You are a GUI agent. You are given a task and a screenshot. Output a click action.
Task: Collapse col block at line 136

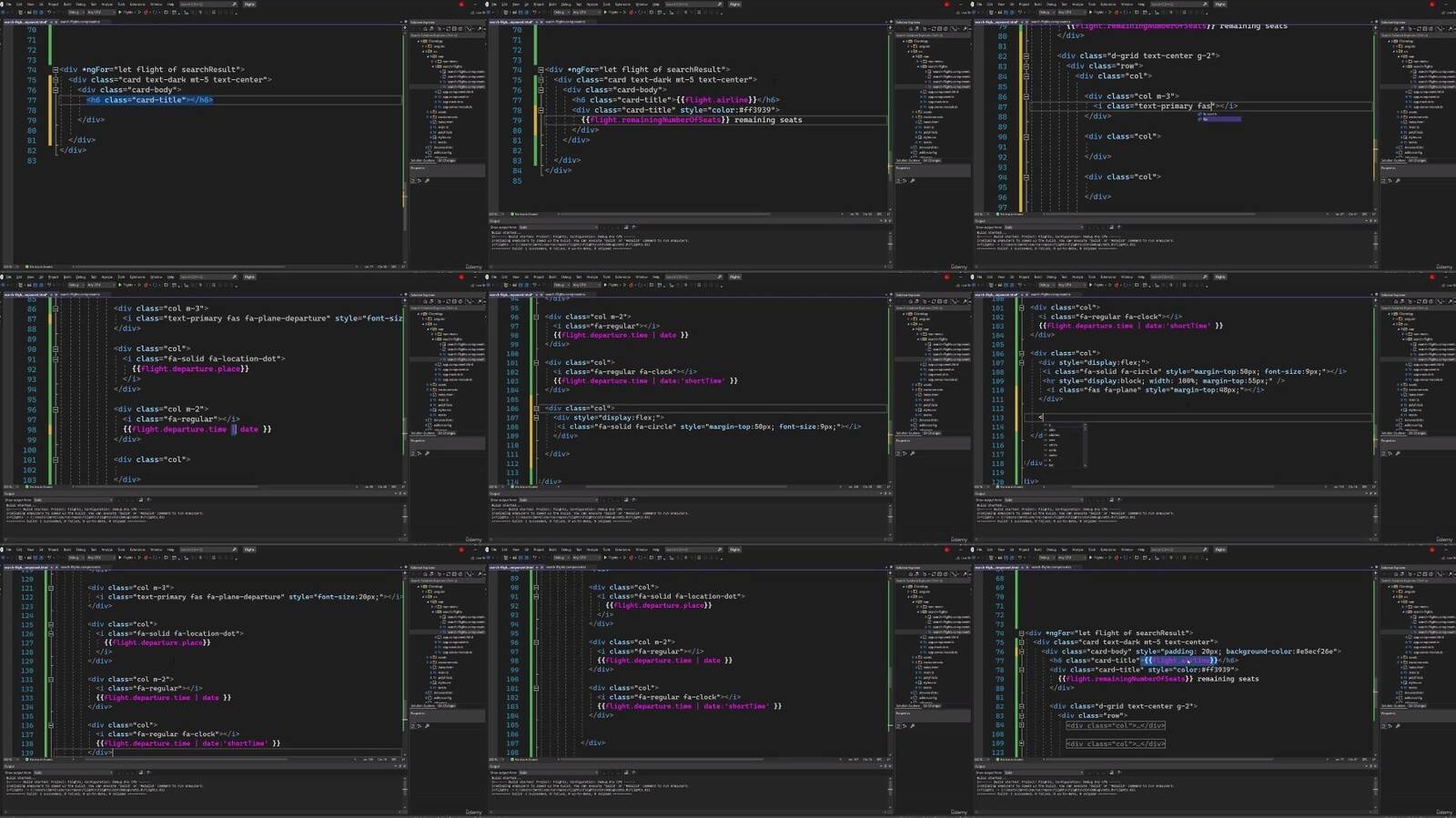click(x=51, y=725)
